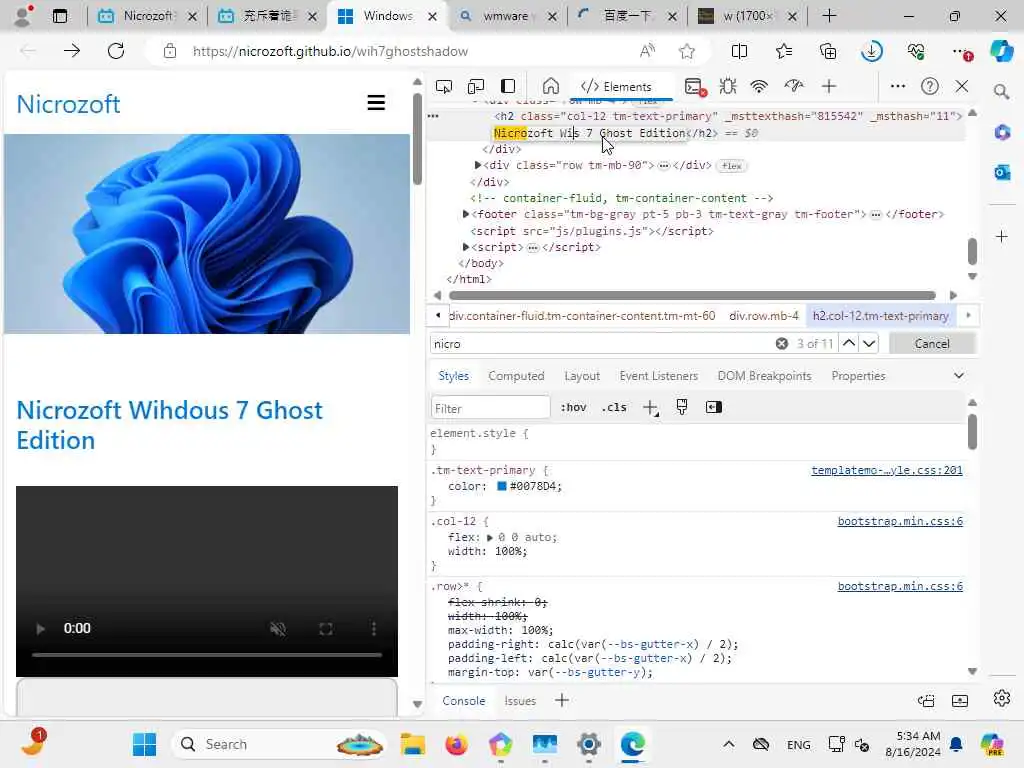Open the Copilot icon in Edge

tap(1001, 51)
